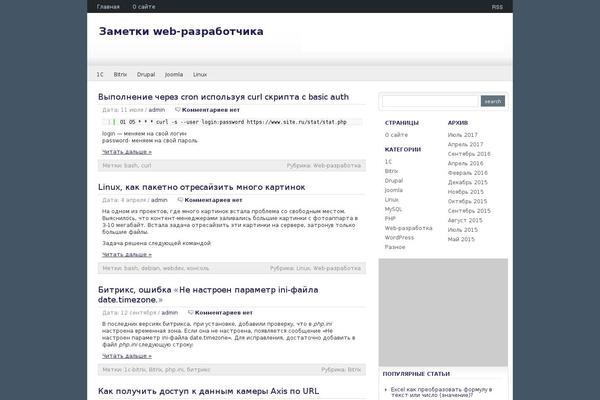Viewport: 600px width, 400px height.
Task: Open archive Июль 2017
Action: click(x=463, y=135)
